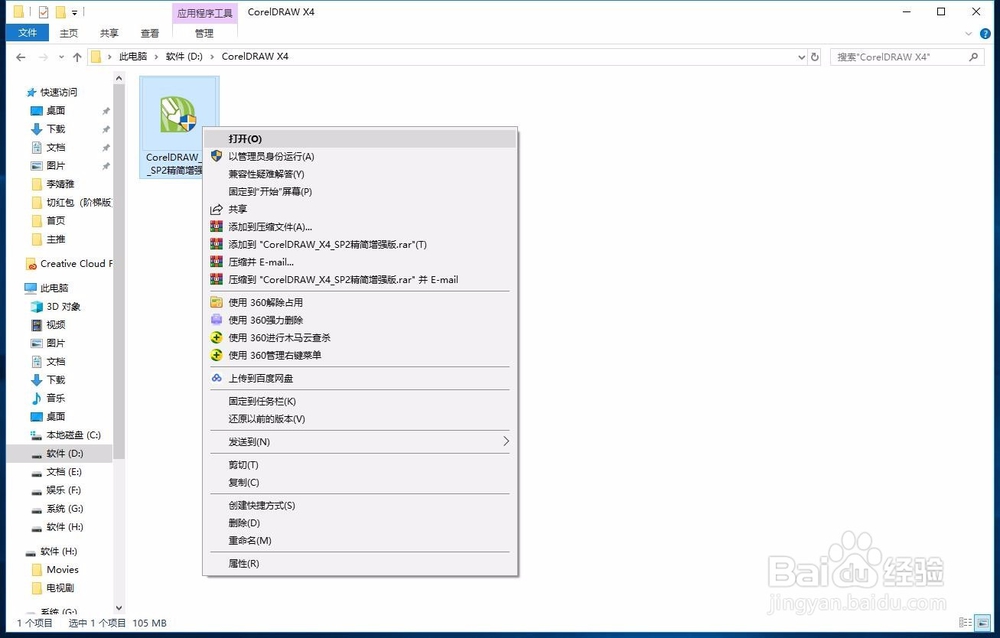1000x638 pixels.
Task: Click 使用 360强力删除 entry
Action: point(360,320)
